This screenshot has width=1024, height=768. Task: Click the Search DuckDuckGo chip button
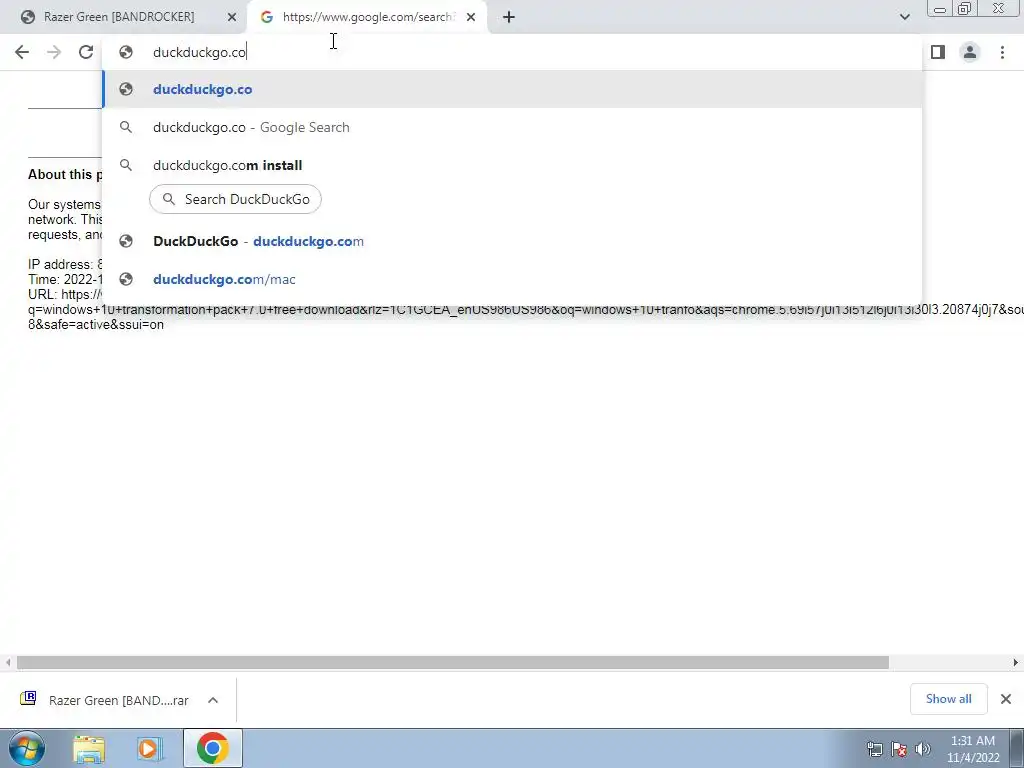tap(235, 199)
